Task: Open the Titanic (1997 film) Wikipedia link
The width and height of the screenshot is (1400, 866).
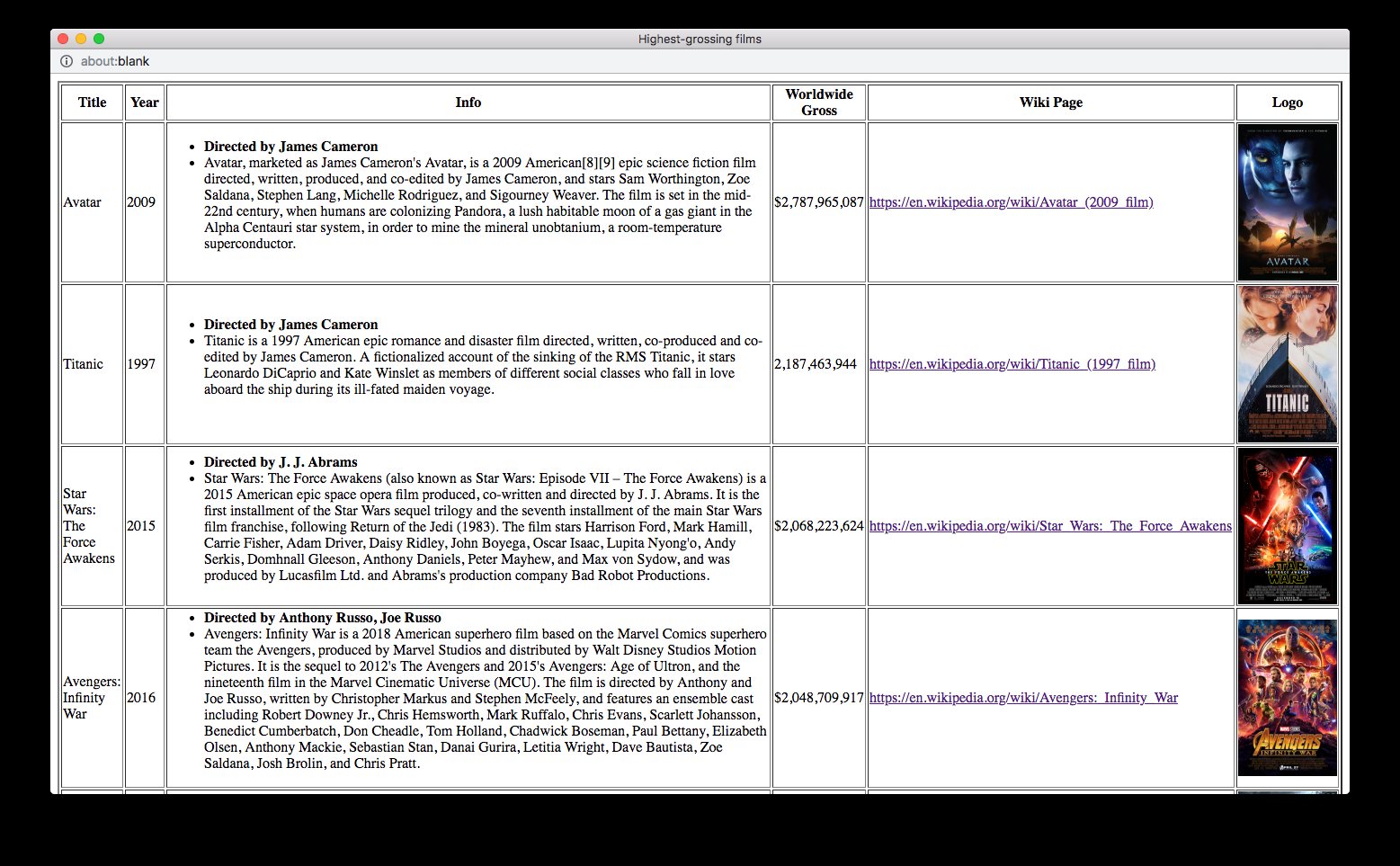Action: pyautogui.click(x=1012, y=364)
